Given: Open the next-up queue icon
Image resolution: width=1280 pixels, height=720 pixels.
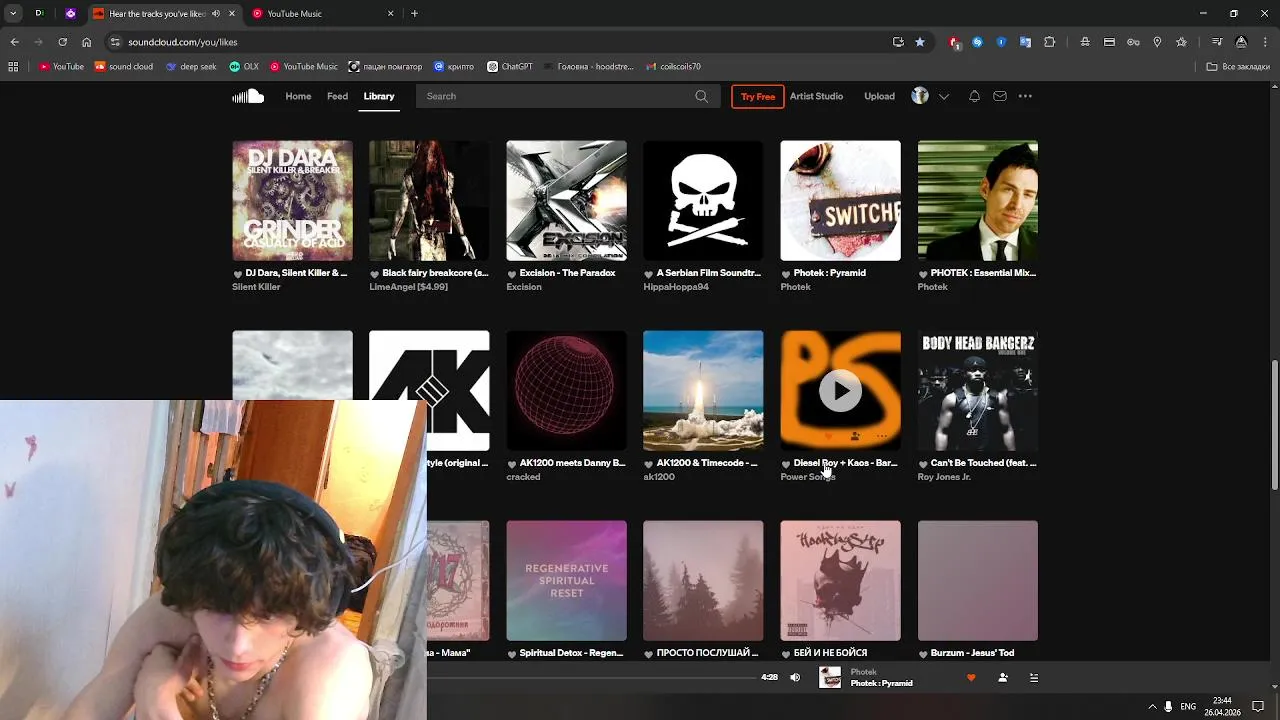Looking at the screenshot, I should pyautogui.click(x=1034, y=678).
